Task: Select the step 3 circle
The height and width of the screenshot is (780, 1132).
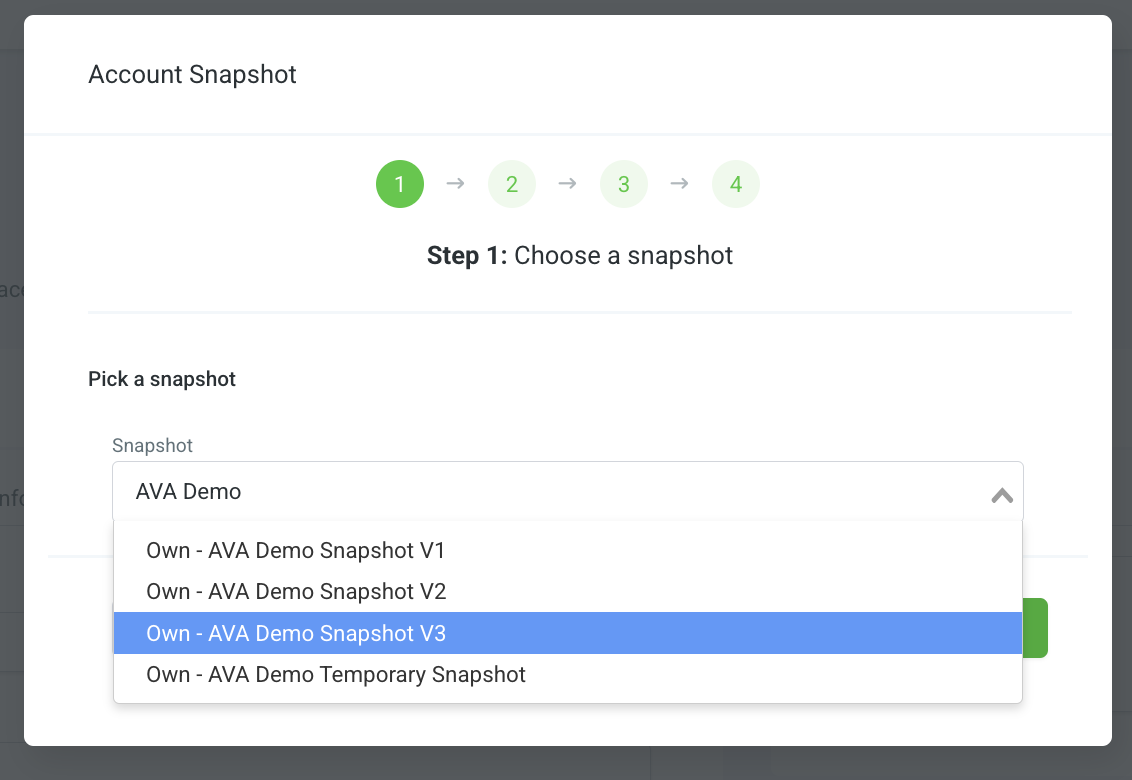Action: pos(624,184)
